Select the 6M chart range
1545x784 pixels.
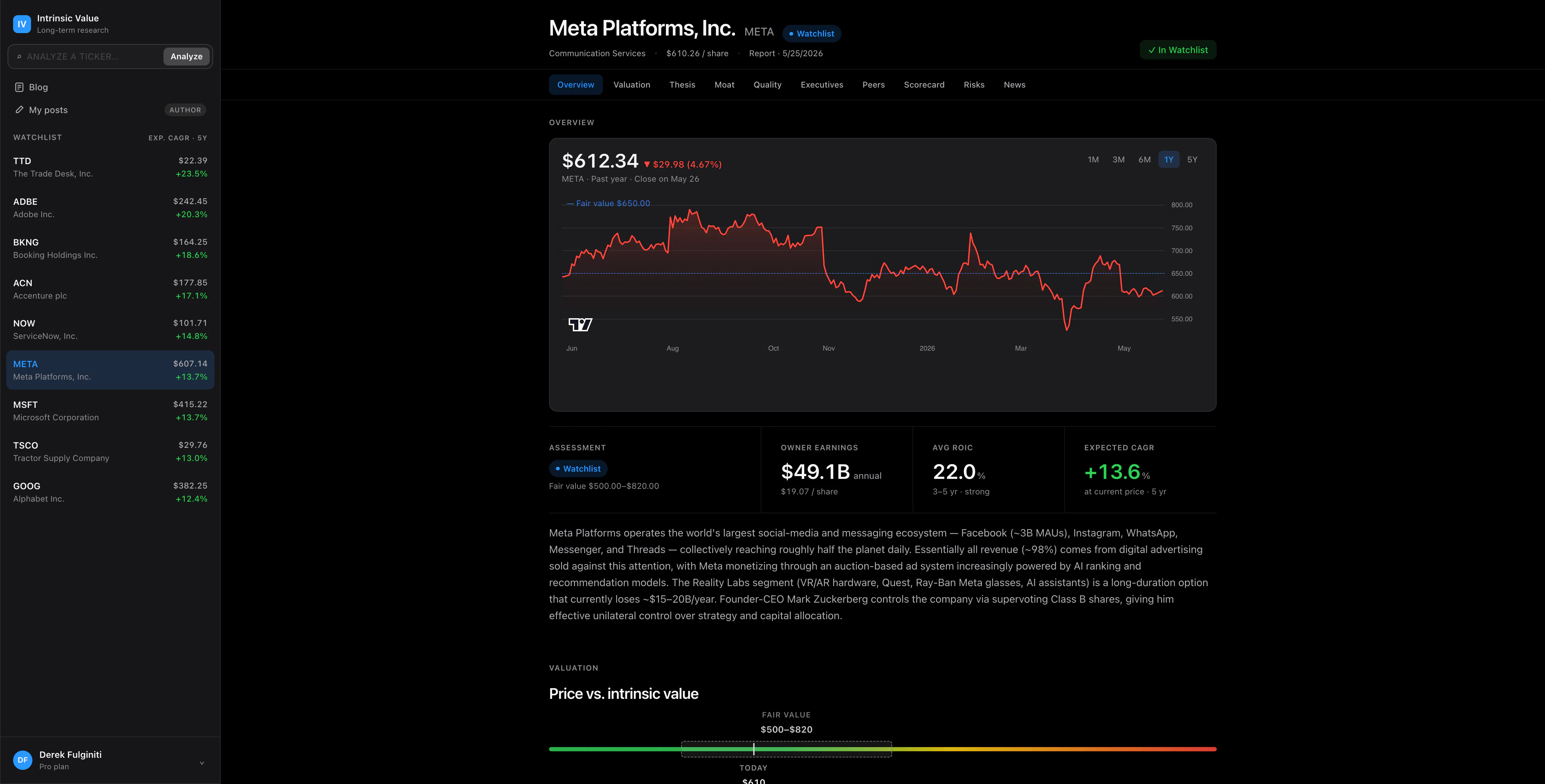1144,159
